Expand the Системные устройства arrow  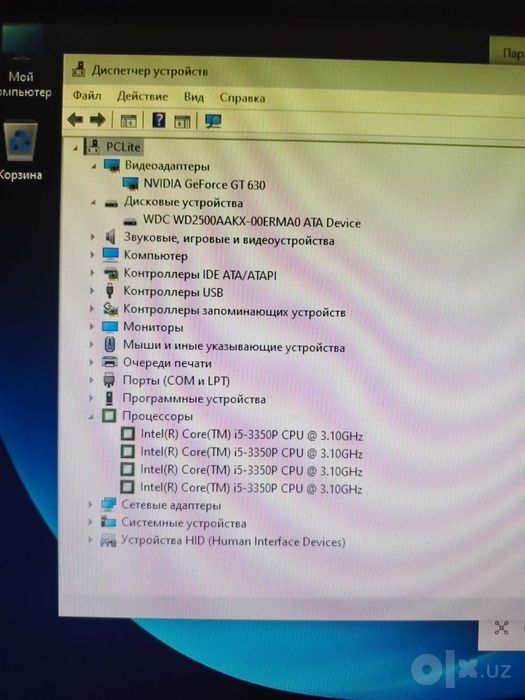(91, 522)
